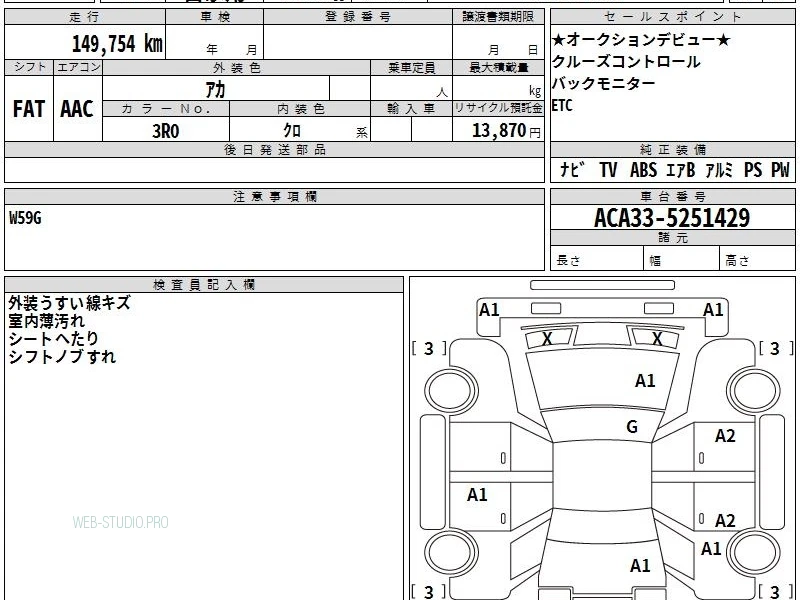The width and height of the screenshot is (800, 600).
Task: Click the リサイクル預託金 header cell
Action: click(498, 108)
